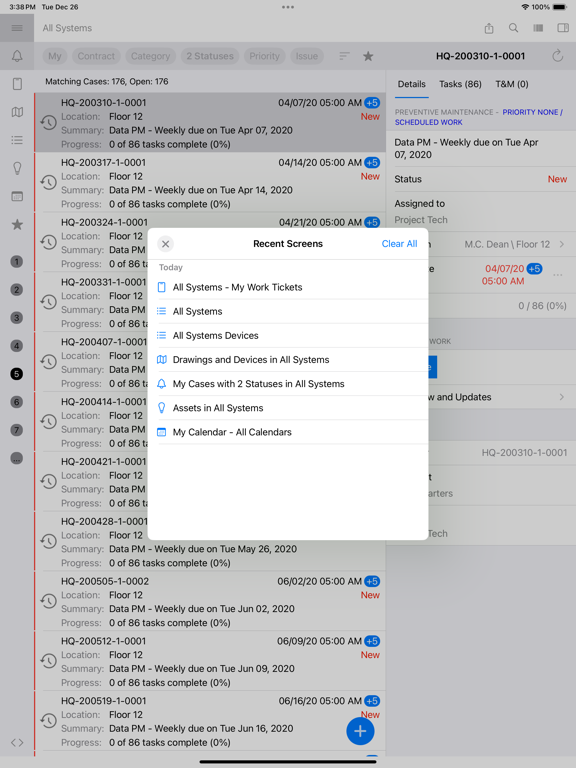576x768 pixels.
Task: Open the calendar sidebar icon
Action: [17, 196]
